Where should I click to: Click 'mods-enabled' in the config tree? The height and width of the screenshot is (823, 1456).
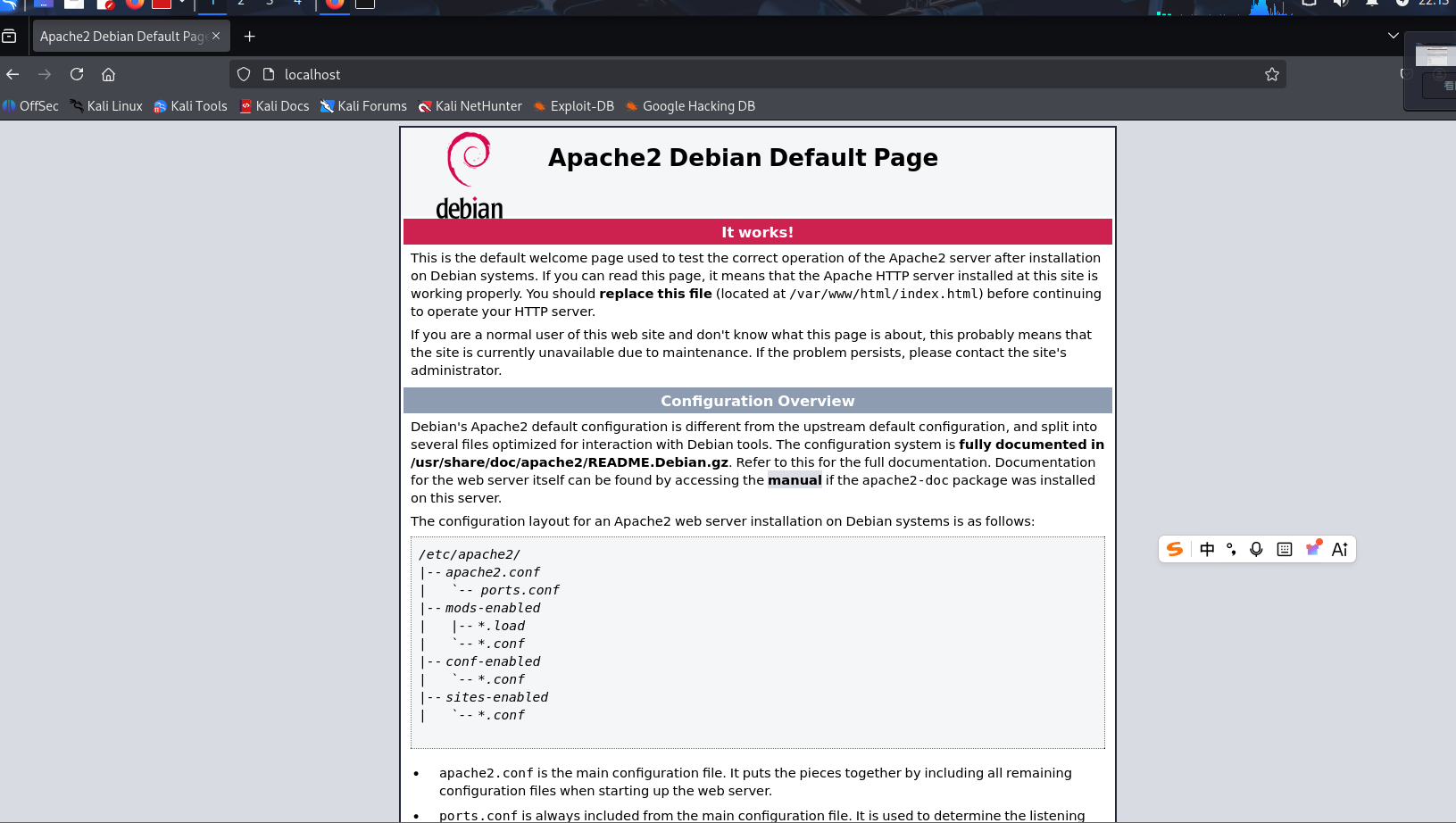tap(493, 608)
